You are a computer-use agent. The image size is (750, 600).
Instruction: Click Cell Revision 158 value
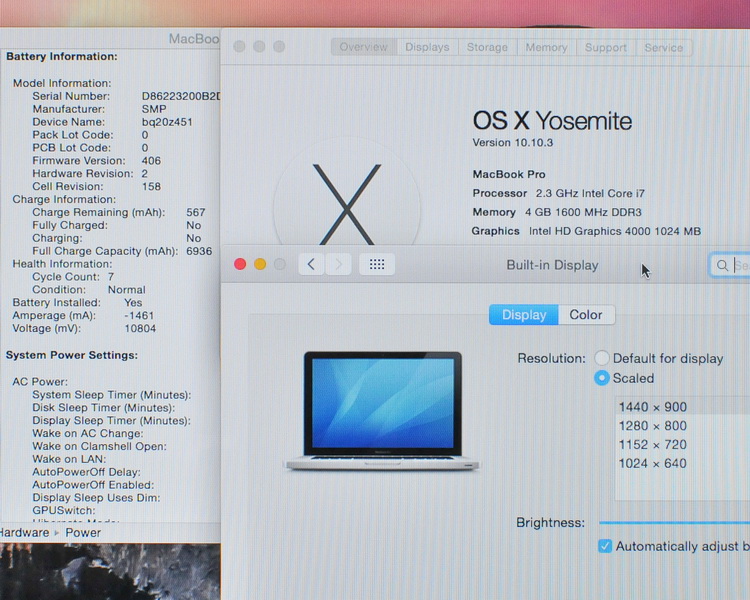pos(151,187)
